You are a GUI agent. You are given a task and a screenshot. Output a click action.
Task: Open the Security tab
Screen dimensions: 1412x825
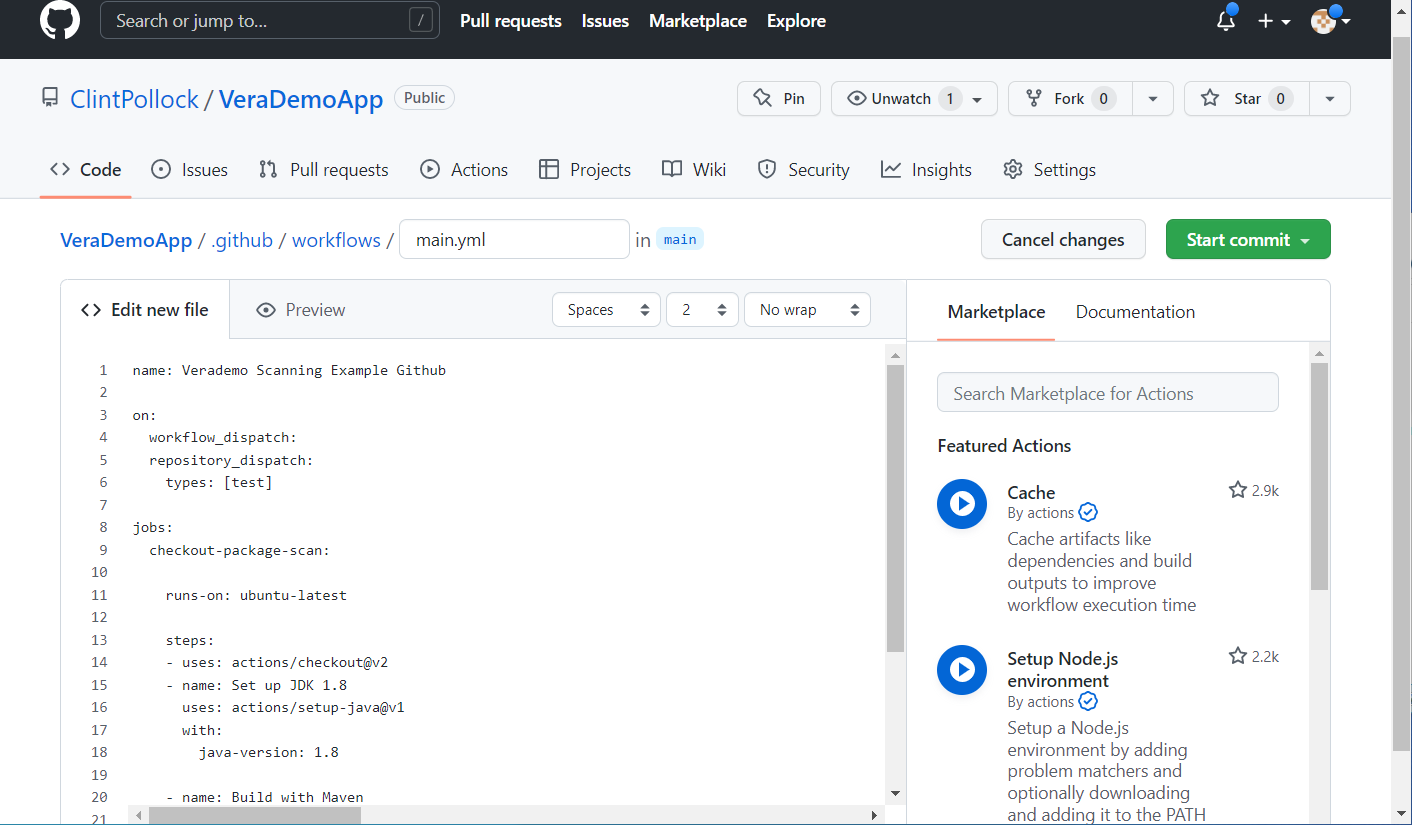803,170
